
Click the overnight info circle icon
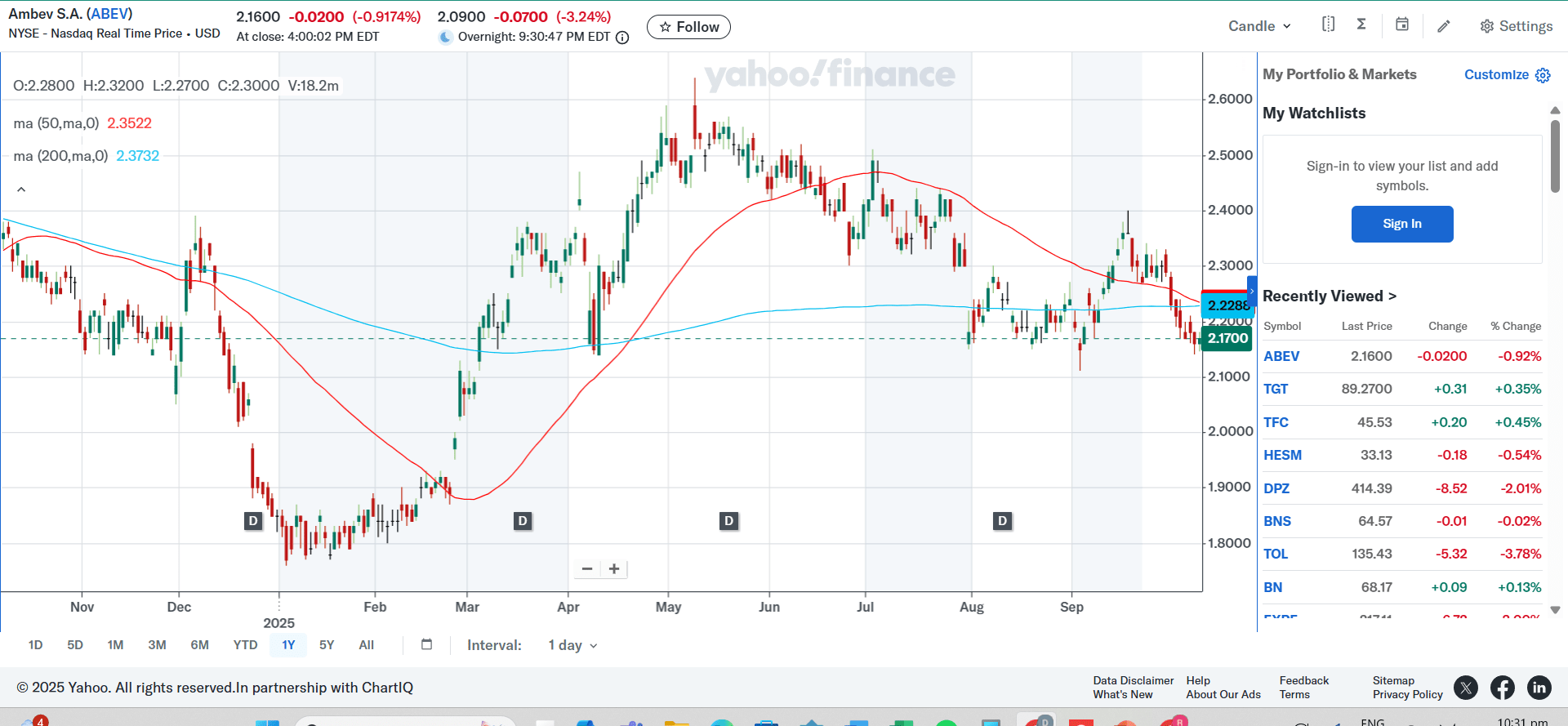pyautogui.click(x=622, y=38)
